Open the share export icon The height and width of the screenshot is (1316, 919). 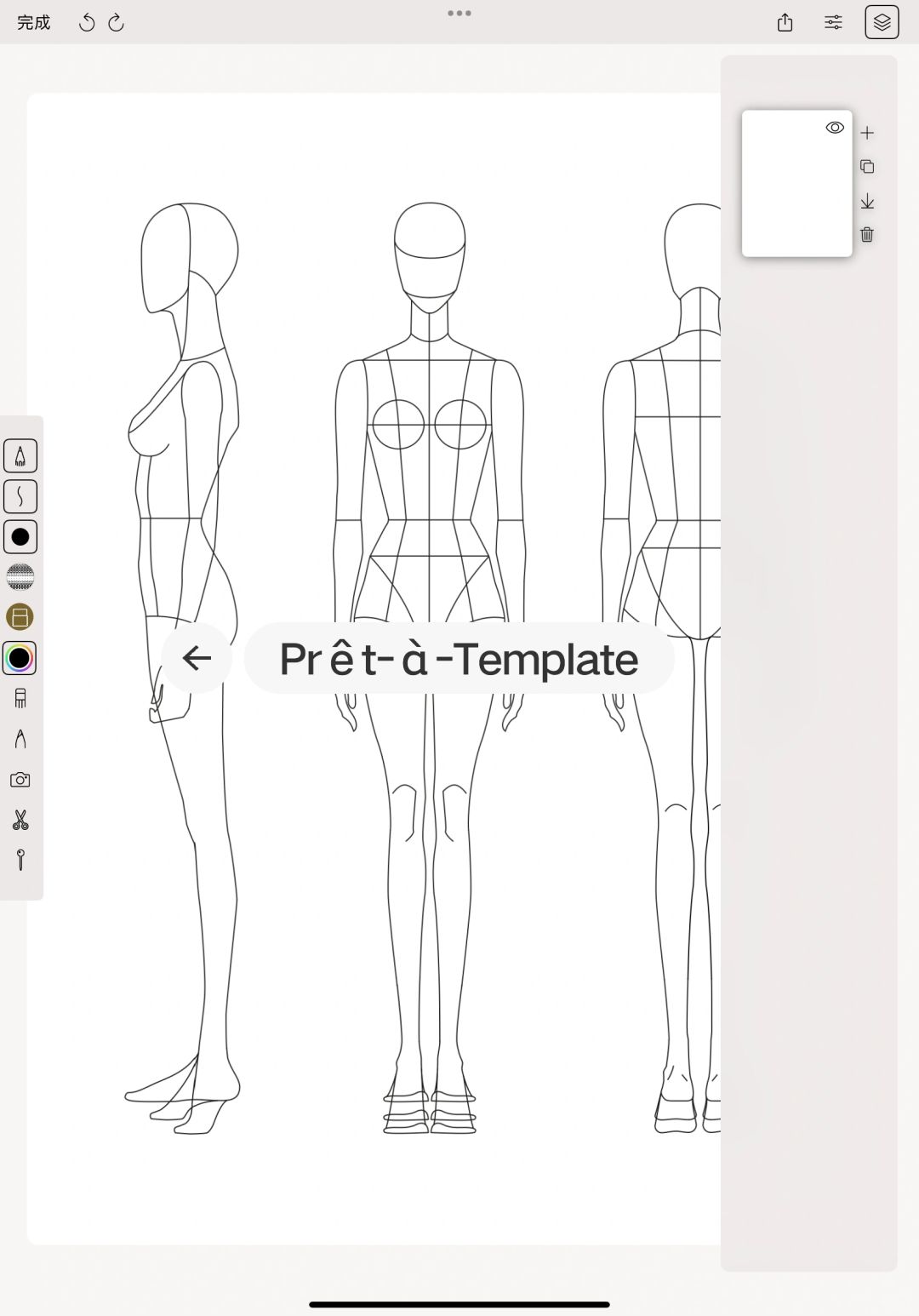click(785, 23)
